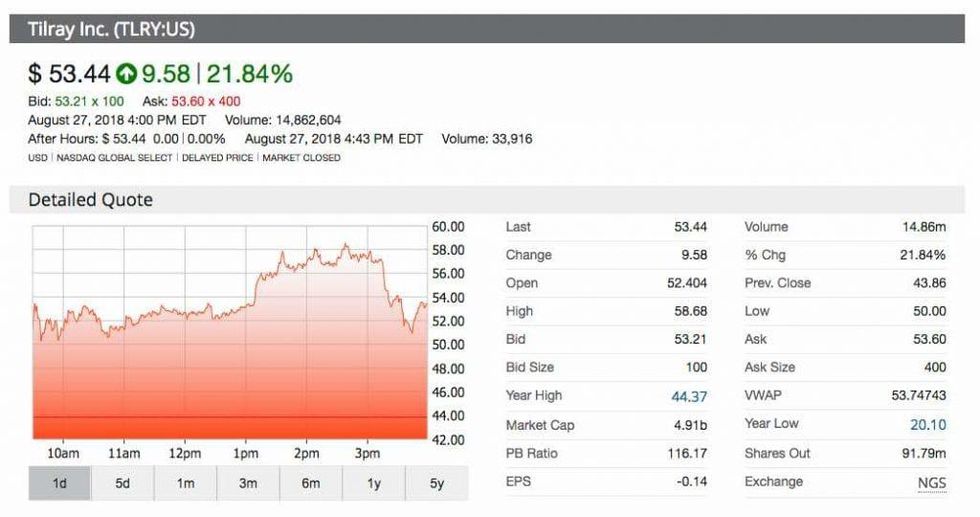Click the Detailed Quote section header
The image size is (980, 517).
(91, 200)
